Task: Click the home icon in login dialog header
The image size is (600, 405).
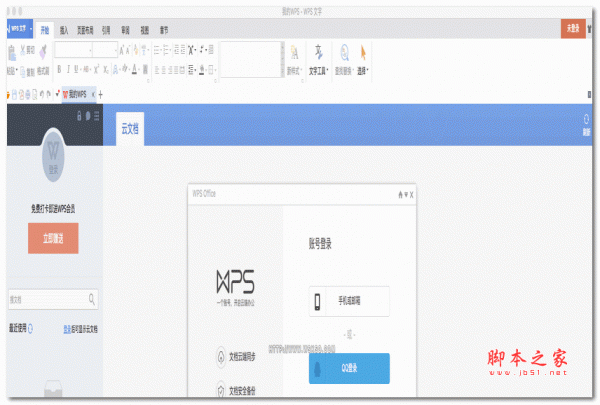Action: (x=400, y=195)
